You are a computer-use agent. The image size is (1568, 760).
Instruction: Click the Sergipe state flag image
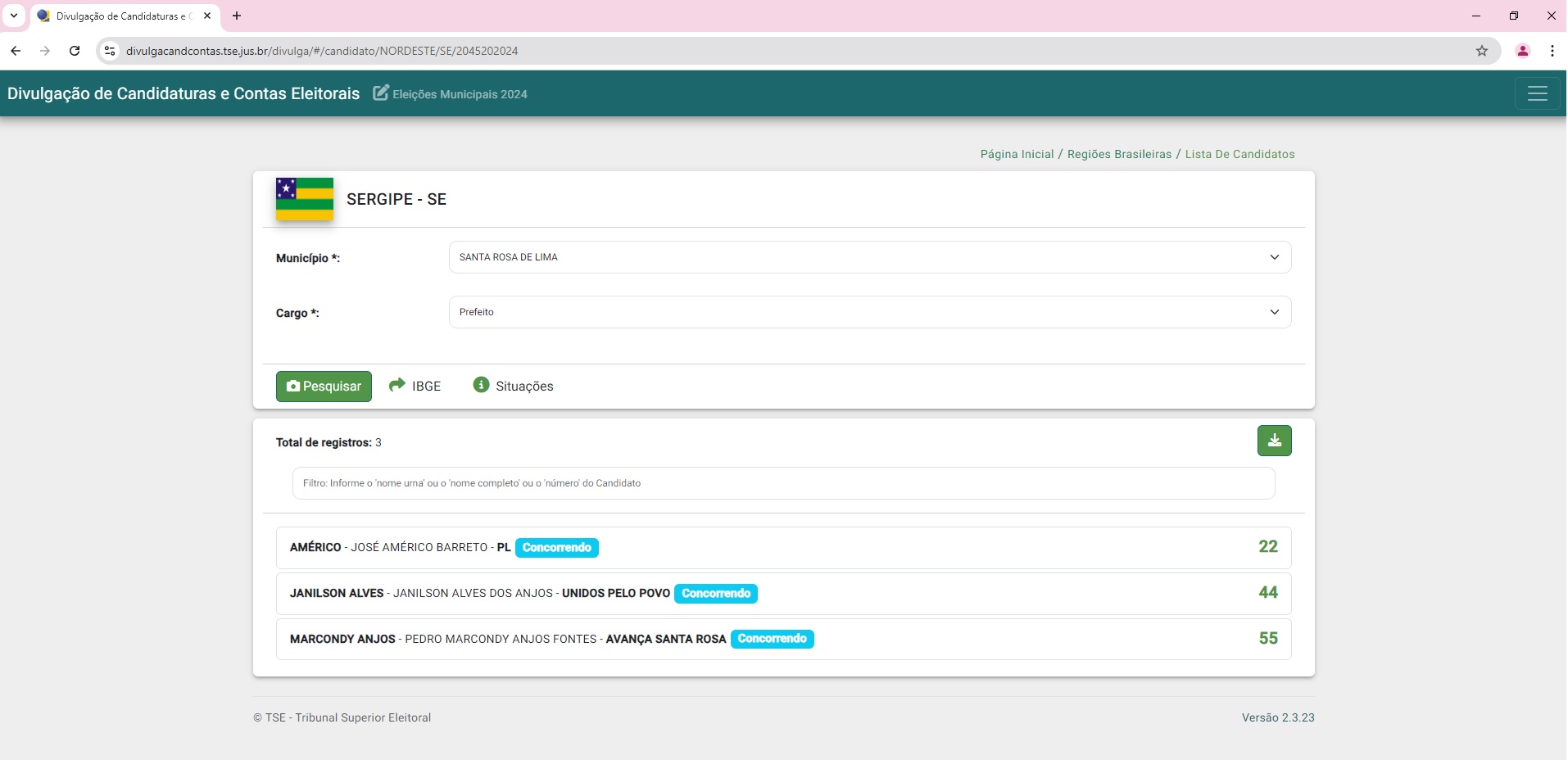click(305, 199)
